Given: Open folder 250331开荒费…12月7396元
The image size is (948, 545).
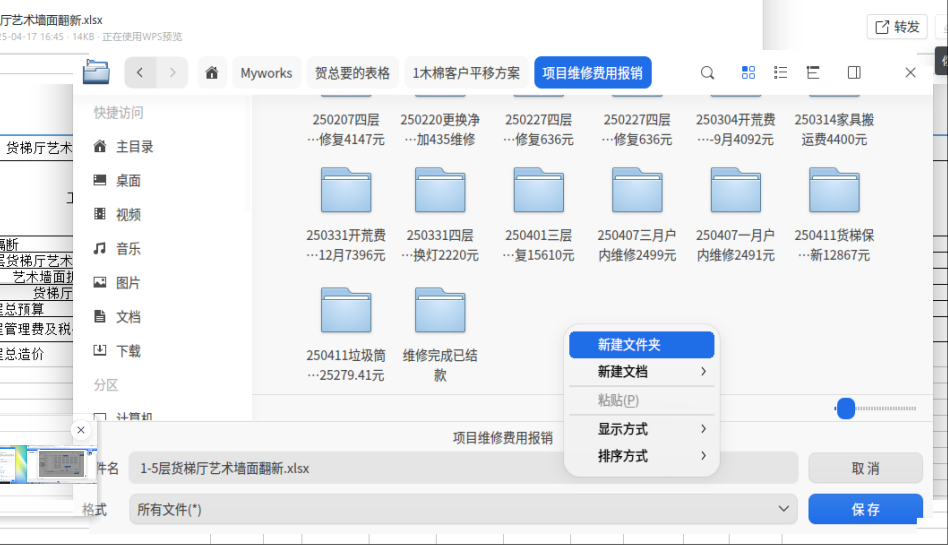Looking at the screenshot, I should point(346,215).
